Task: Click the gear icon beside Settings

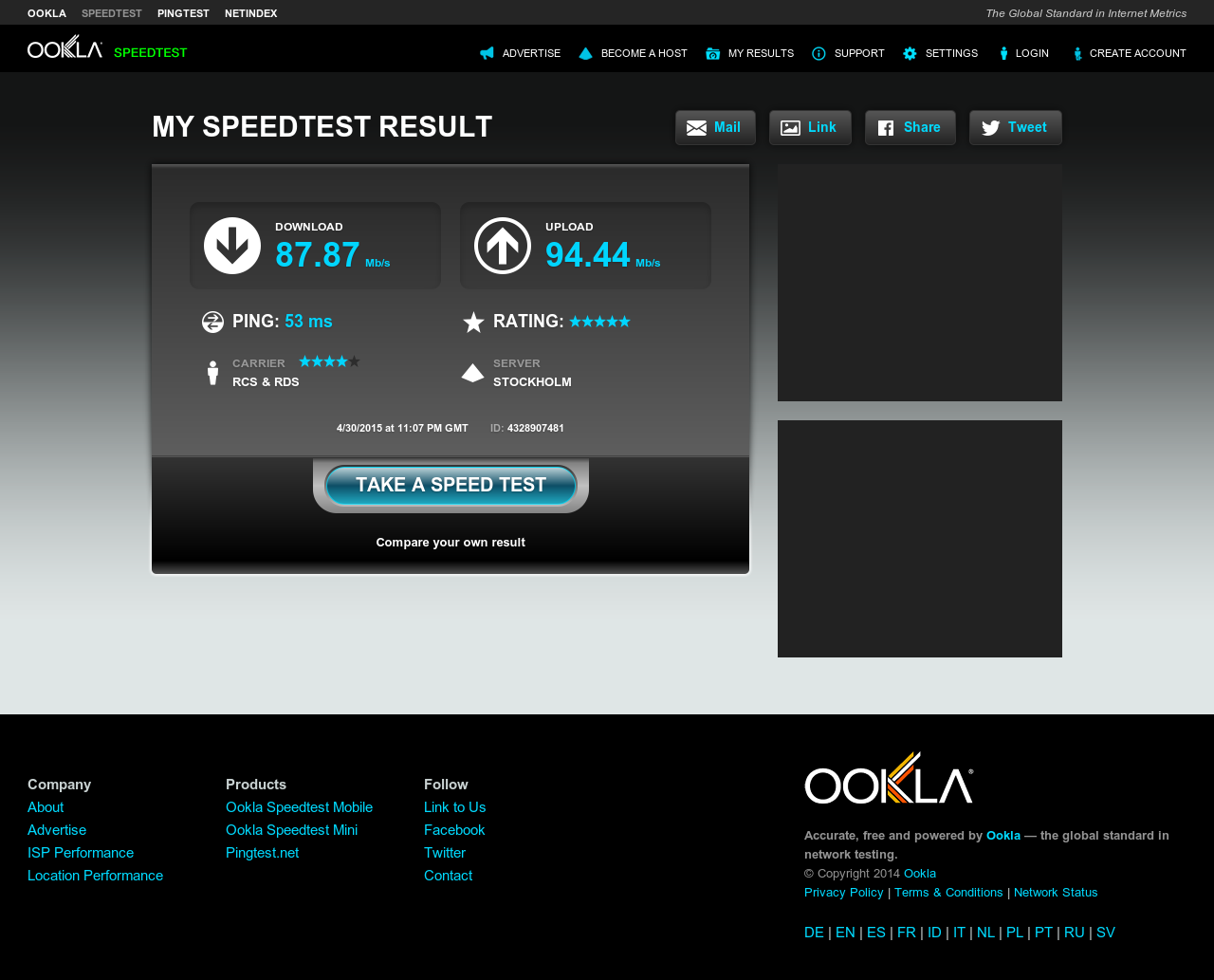Action: point(910,53)
